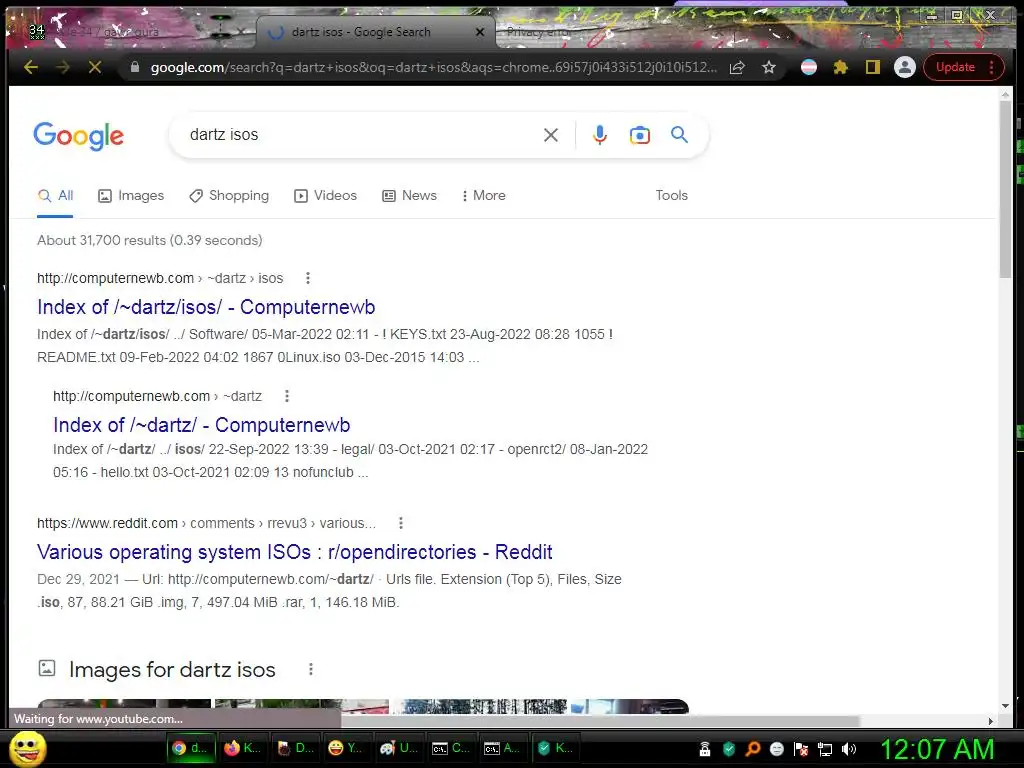Switch to the shield 'K...' taskbar window

point(556,748)
